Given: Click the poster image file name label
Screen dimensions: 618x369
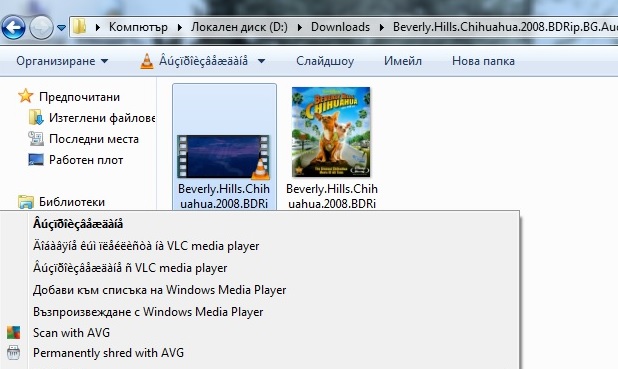Looking at the screenshot, I should pos(332,196).
